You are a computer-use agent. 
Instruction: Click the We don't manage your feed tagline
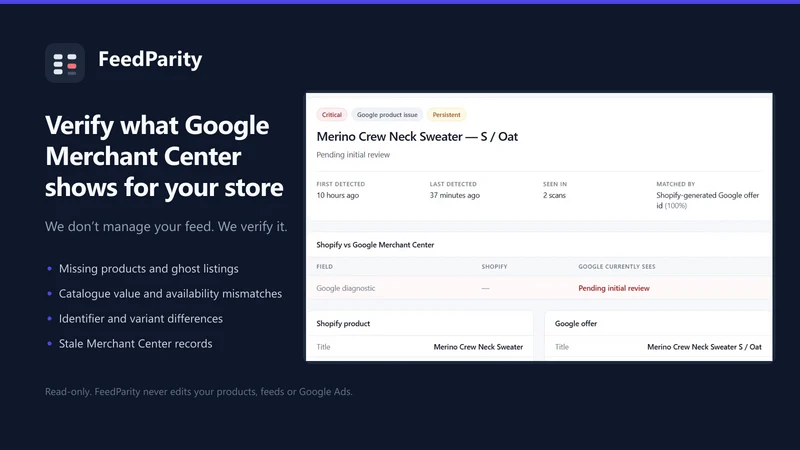pyautogui.click(x=166, y=227)
